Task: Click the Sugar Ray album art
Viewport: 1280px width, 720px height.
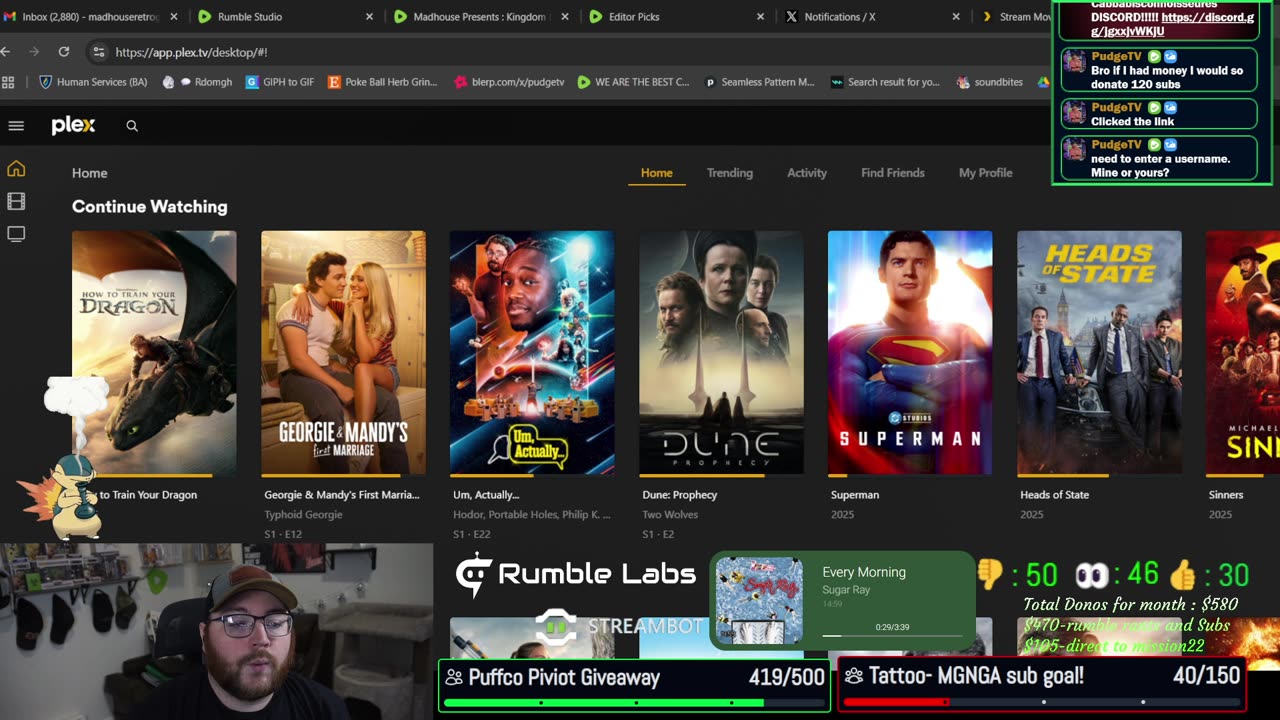Action: 759,601
